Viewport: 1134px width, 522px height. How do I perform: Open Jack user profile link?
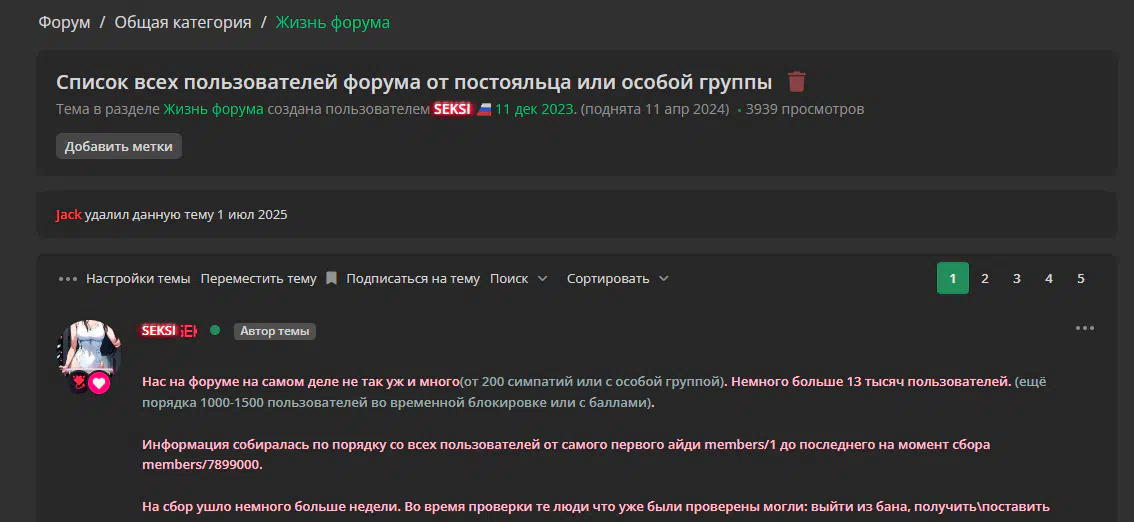(69, 215)
